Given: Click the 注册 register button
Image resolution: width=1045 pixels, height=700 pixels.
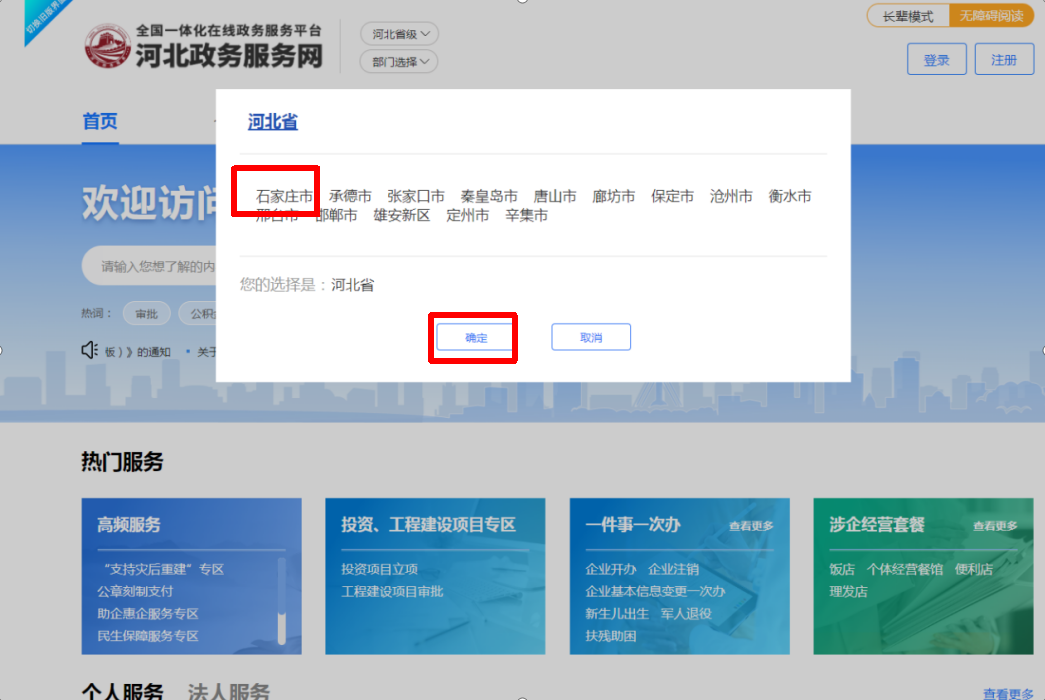Looking at the screenshot, I should pos(1004,60).
